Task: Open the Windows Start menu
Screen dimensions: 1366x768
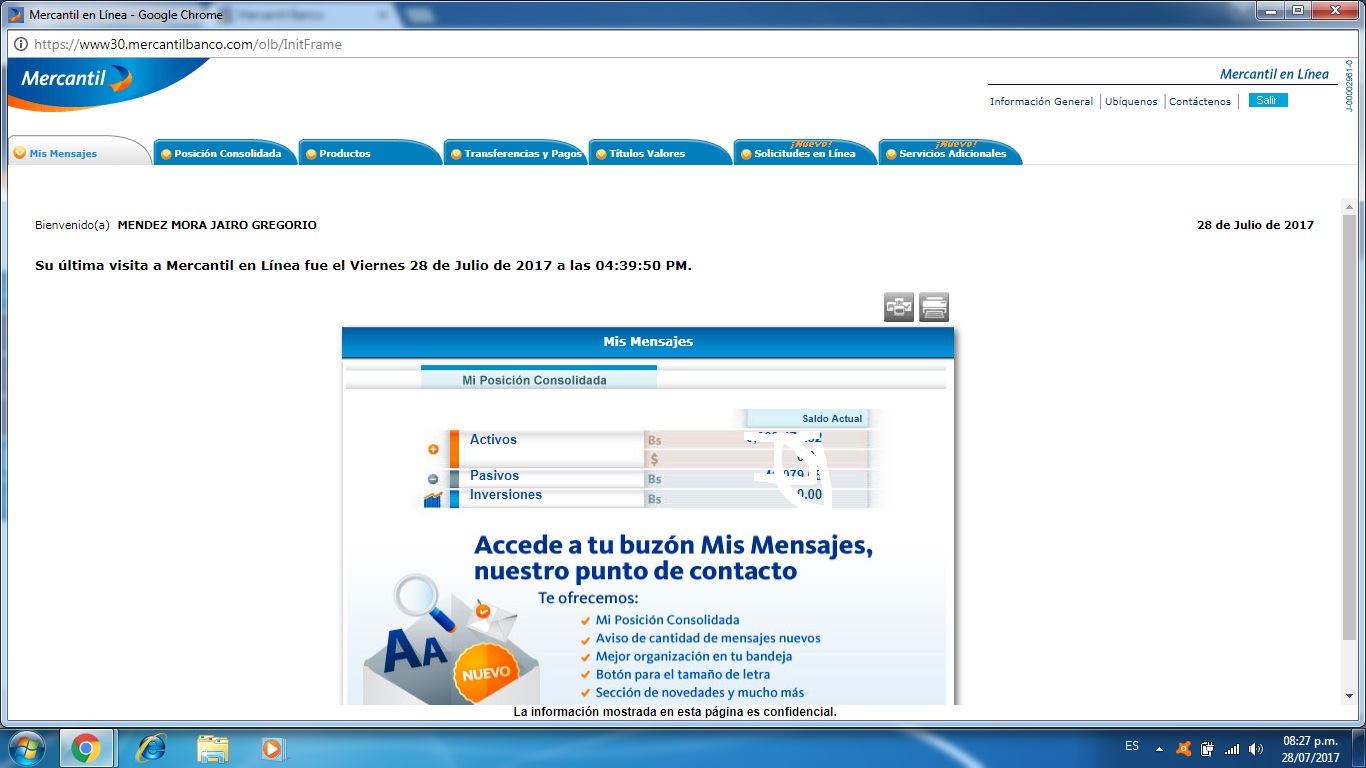Action: 25,747
